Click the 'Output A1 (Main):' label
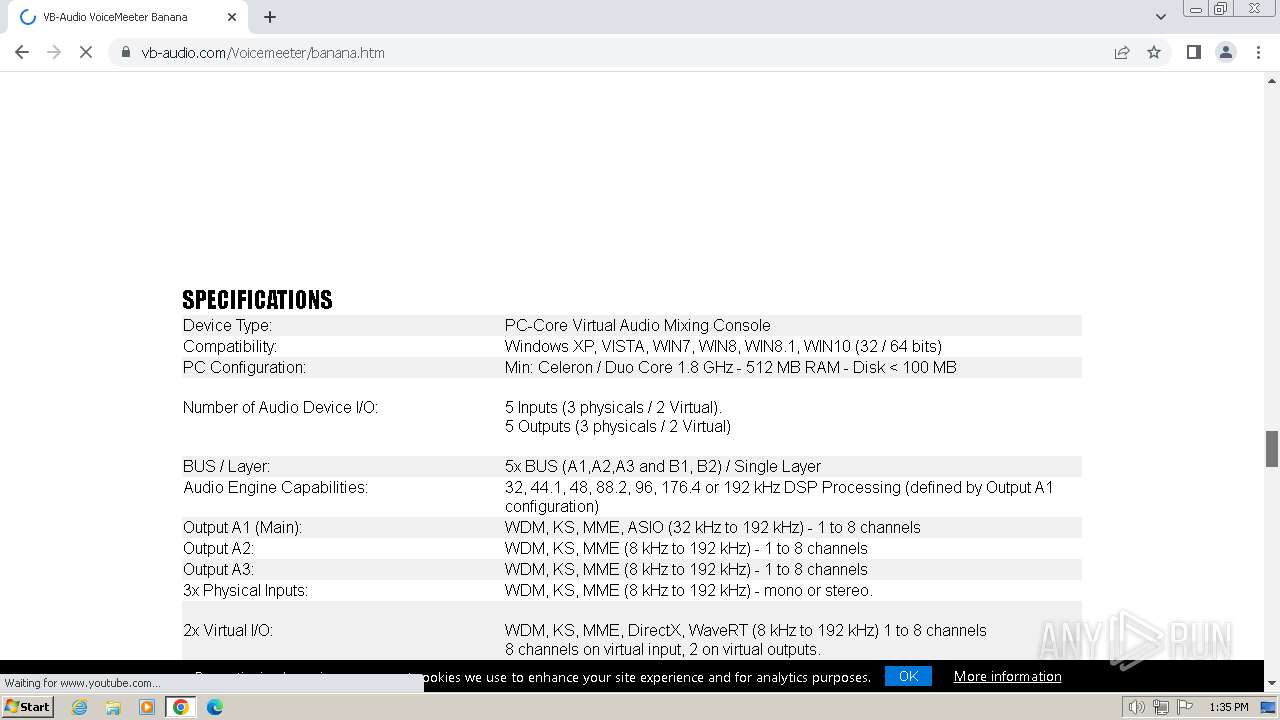Screen dimensions: 1280x720 [x=242, y=527]
